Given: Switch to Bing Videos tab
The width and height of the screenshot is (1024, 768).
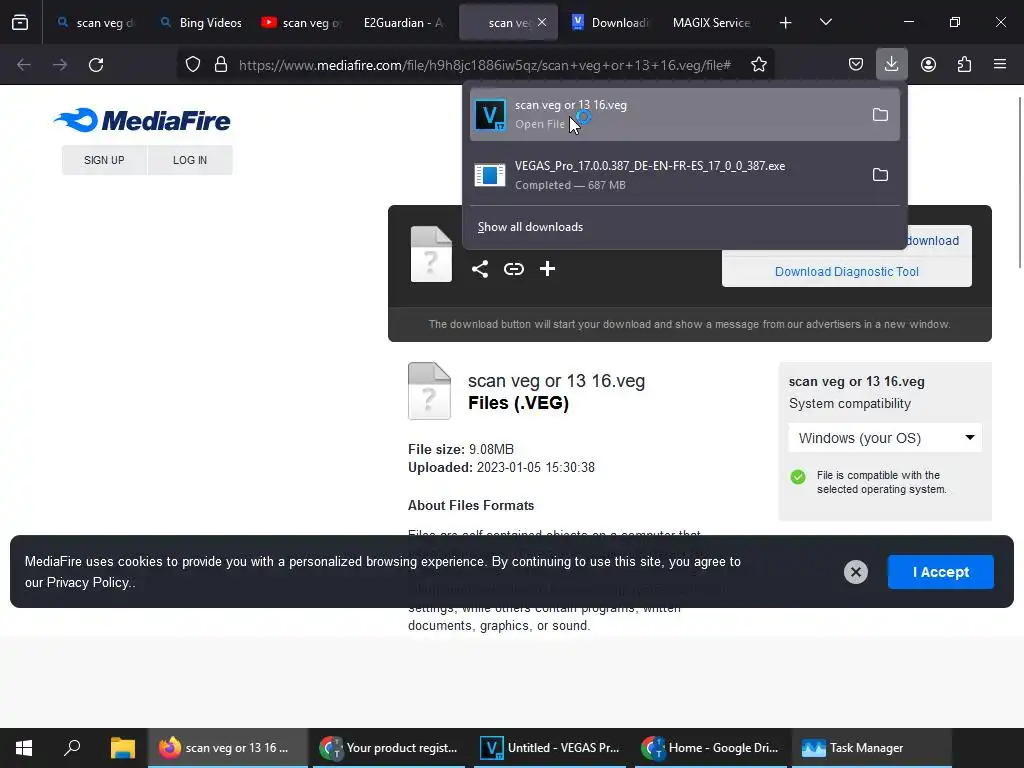Looking at the screenshot, I should coord(202,23).
